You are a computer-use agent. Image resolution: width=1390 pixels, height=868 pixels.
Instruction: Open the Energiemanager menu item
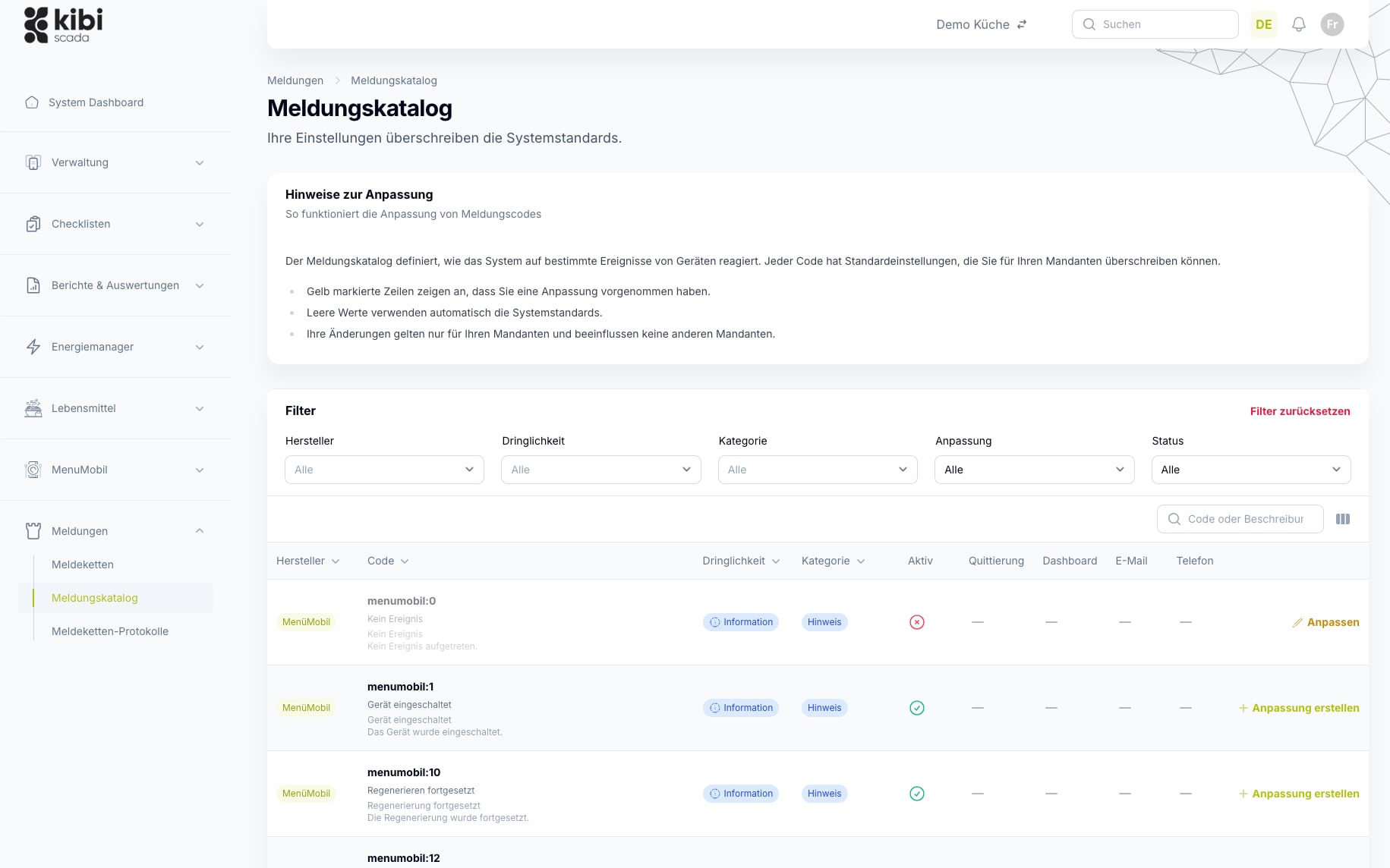click(x=115, y=347)
